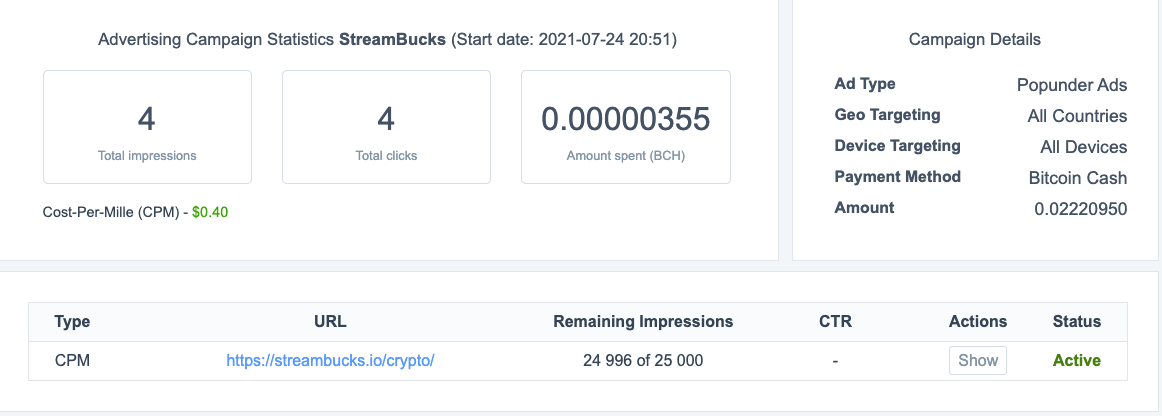The width and height of the screenshot is (1162, 416).
Task: Click the Active status text
Action: (x=1077, y=360)
